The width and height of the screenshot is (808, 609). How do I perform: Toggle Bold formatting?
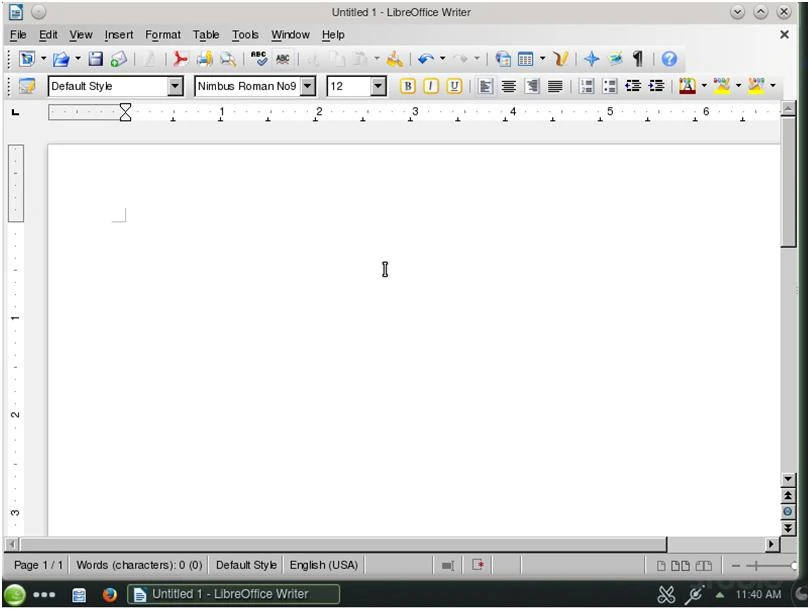pos(408,86)
